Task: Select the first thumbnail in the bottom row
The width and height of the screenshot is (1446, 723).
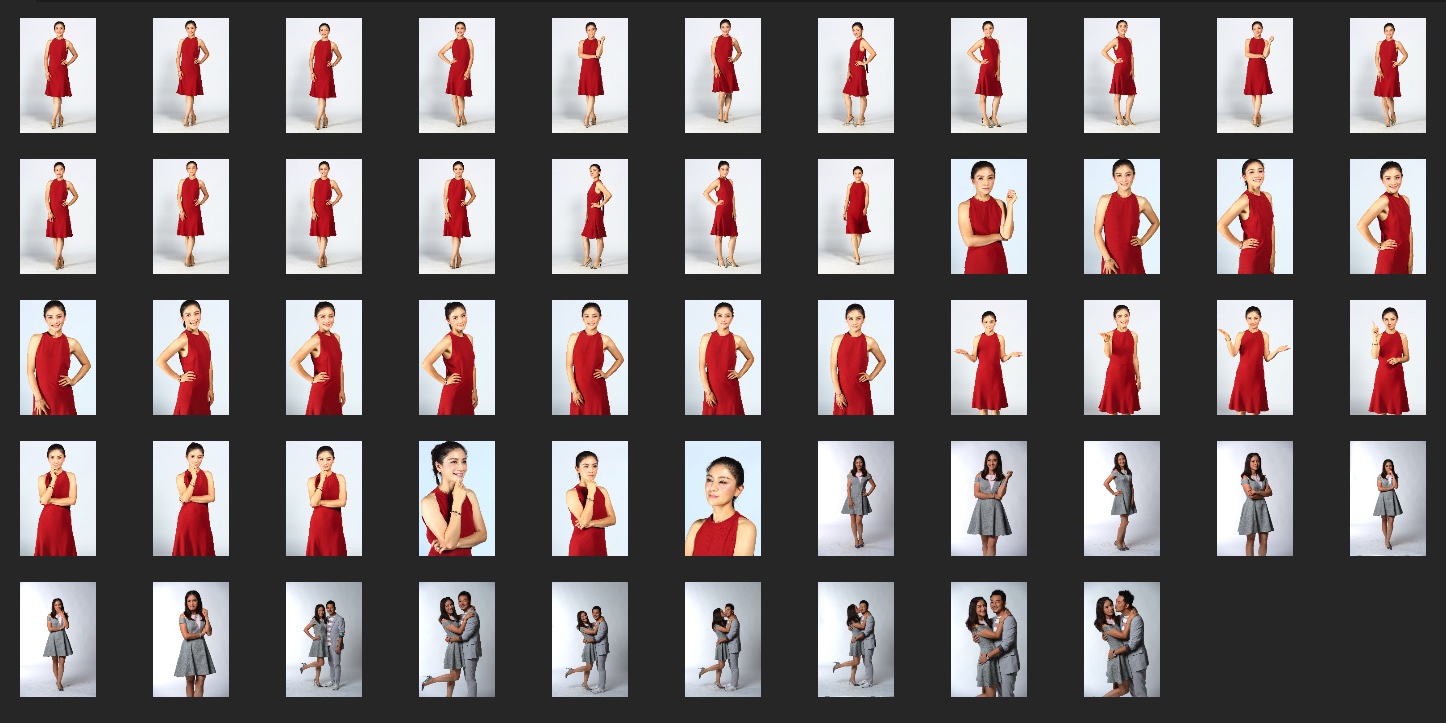Action: coord(58,640)
